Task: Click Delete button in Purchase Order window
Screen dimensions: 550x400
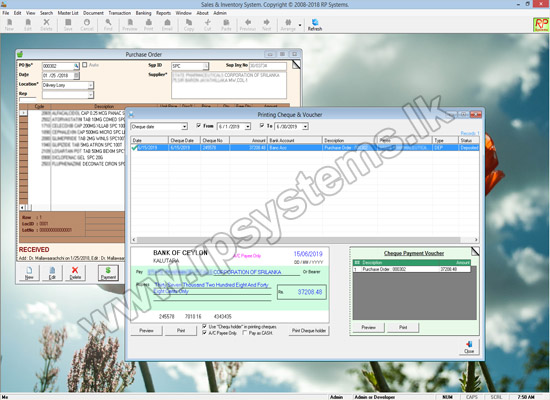Action: point(75,273)
